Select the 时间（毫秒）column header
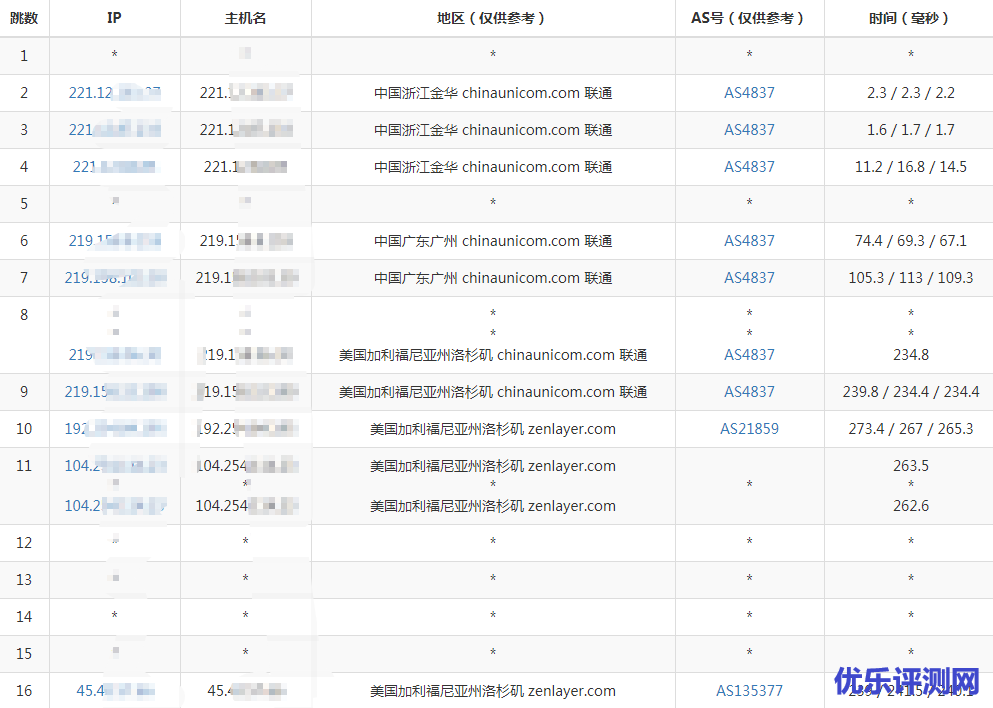993x708 pixels. (909, 18)
